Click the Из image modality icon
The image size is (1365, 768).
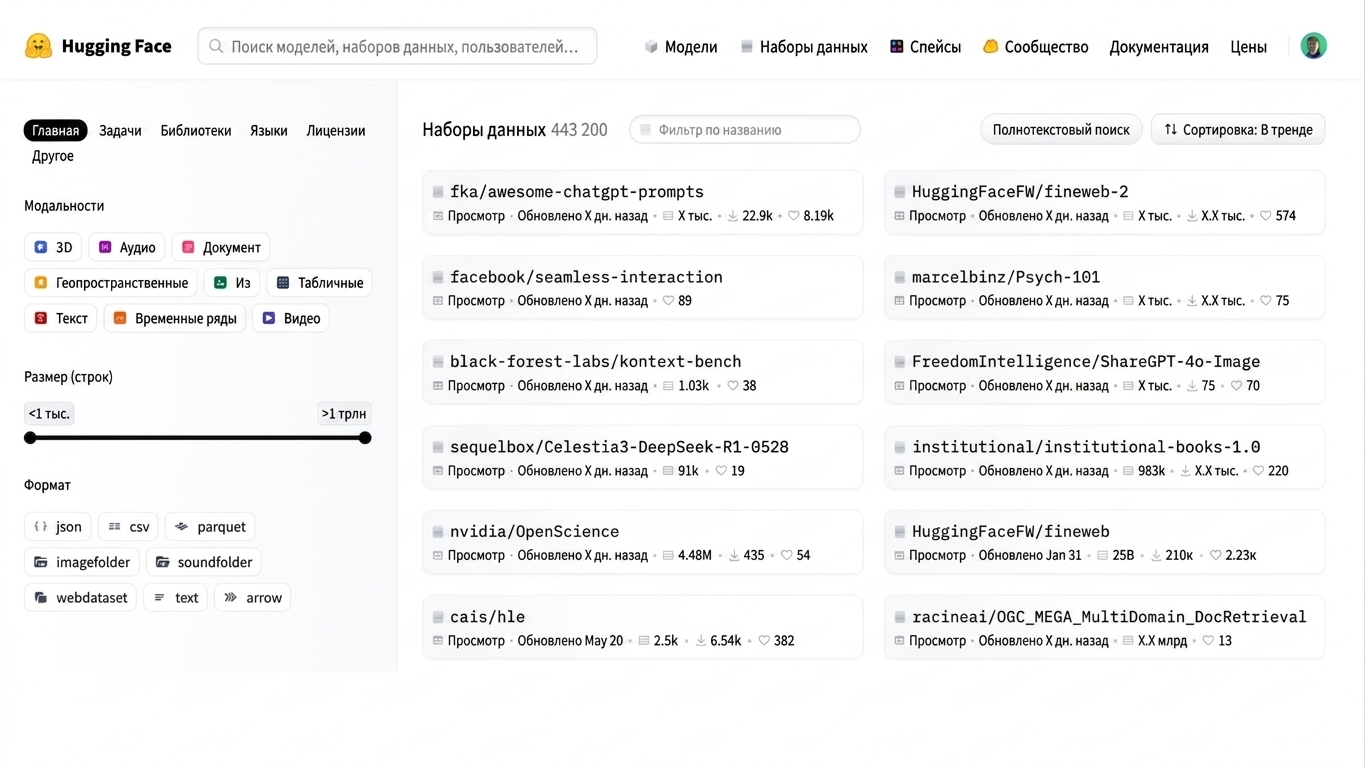coord(220,283)
